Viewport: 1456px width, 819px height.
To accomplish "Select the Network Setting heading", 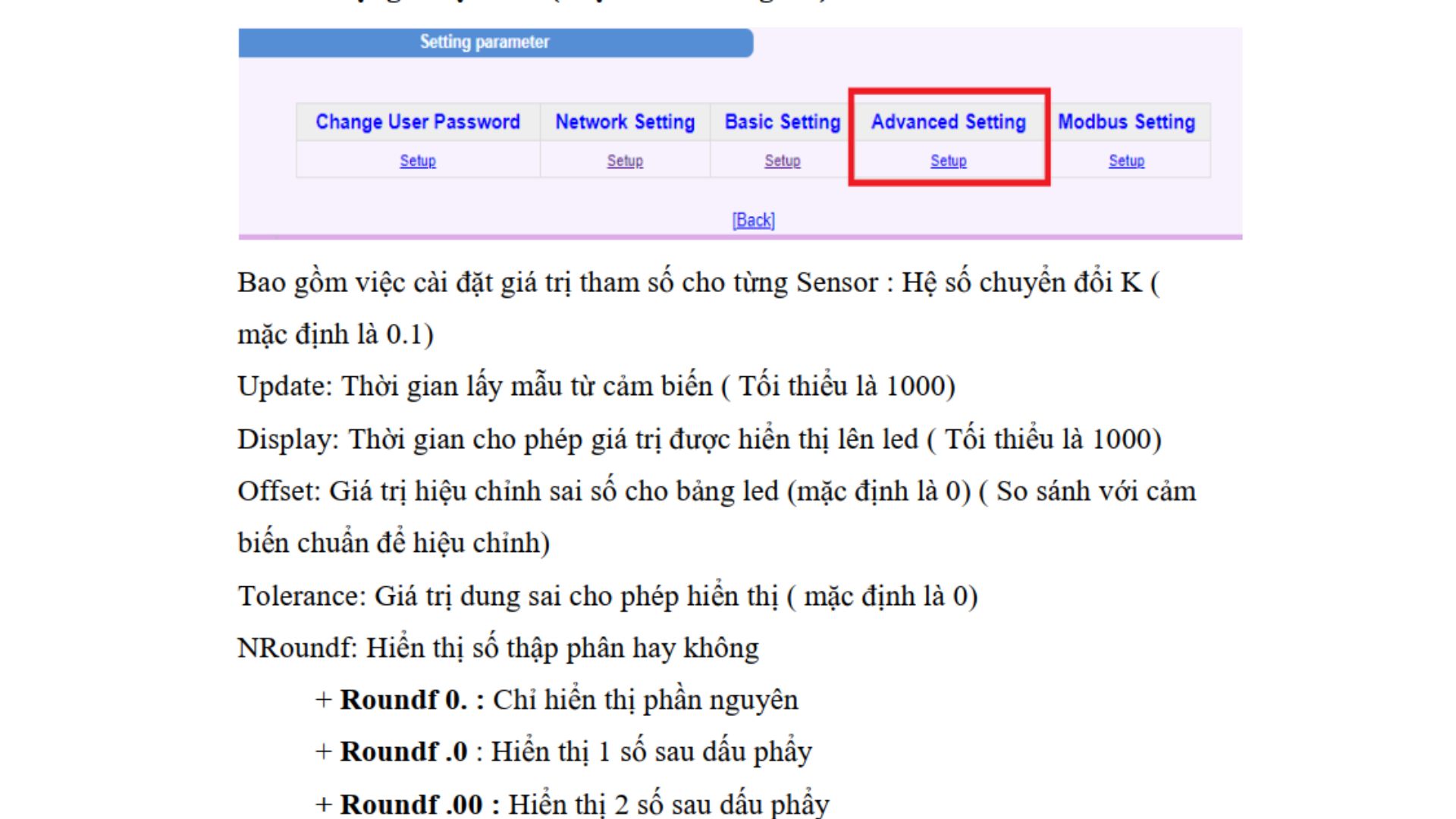I will (625, 122).
